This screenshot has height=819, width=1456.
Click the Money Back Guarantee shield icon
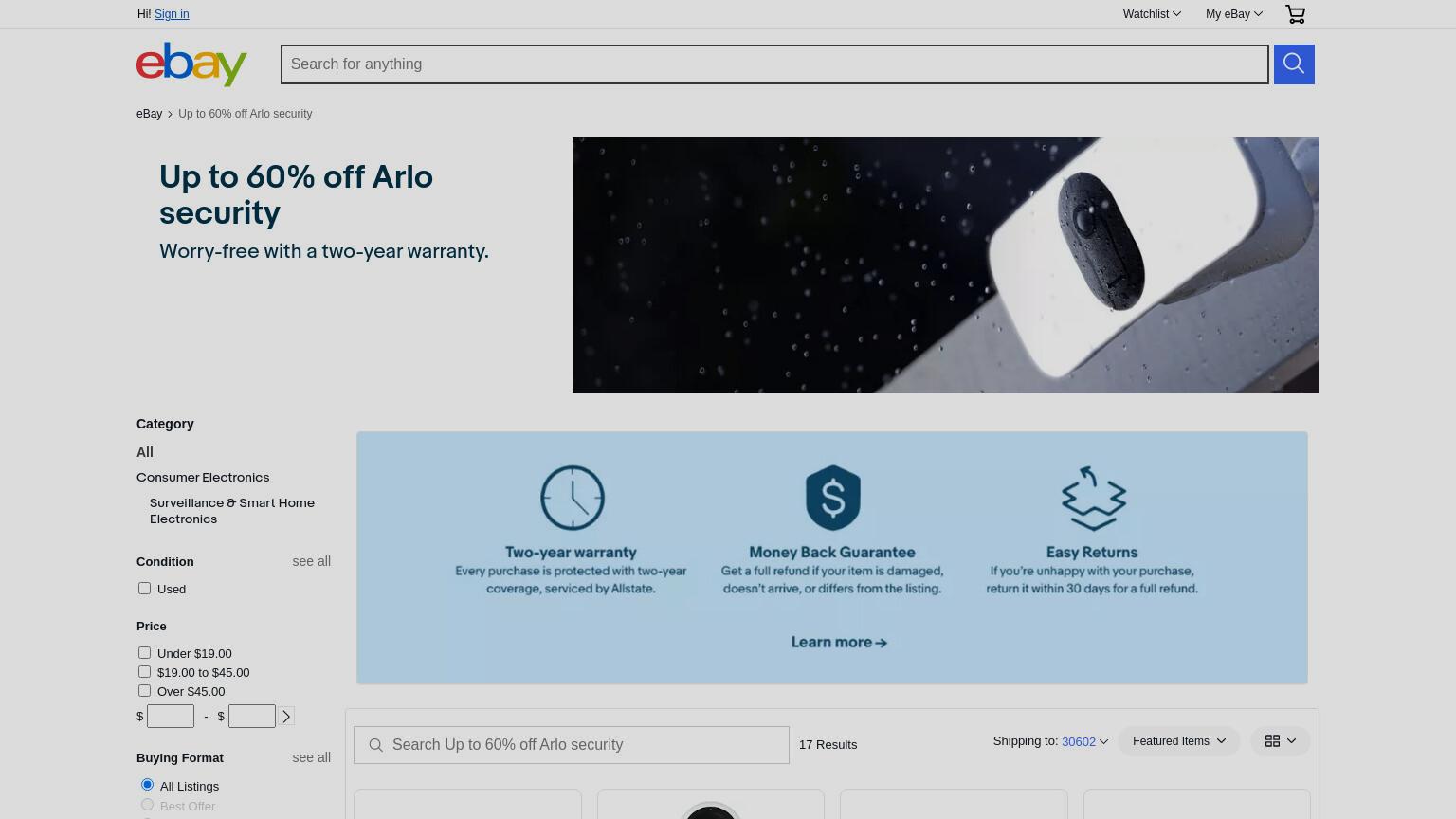(832, 498)
